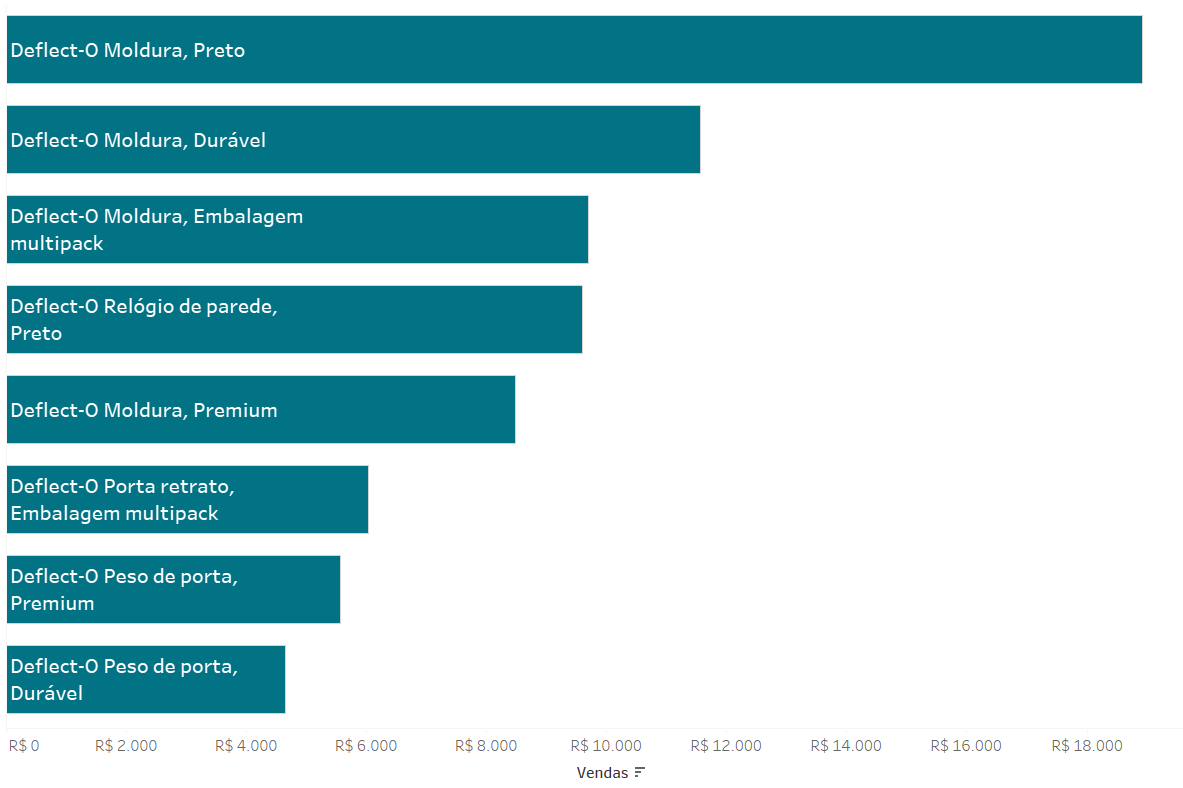Viewport: 1183px width, 788px height.
Task: Select the Deflect-O Moldura, Preto bar
Action: [574, 49]
